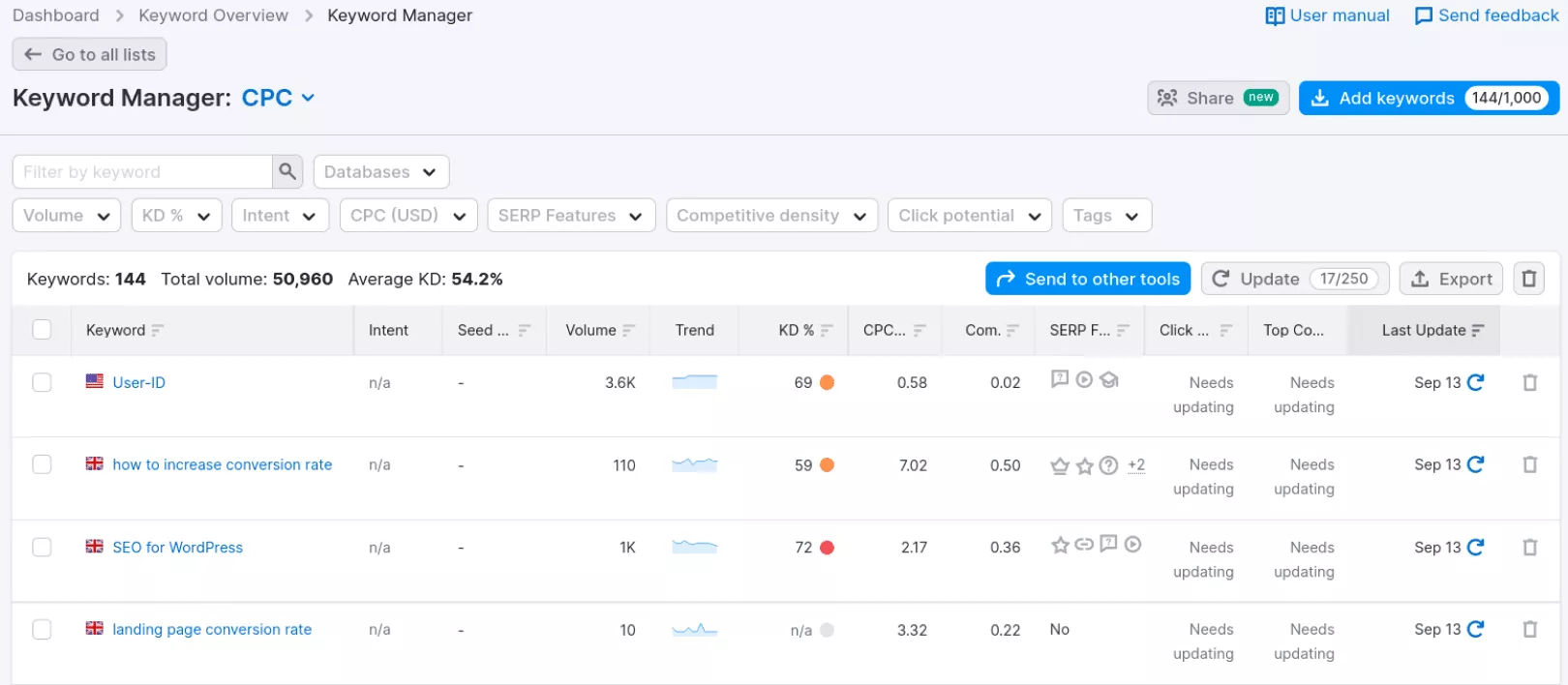
Task: Delete the how to increase conversion rate row
Action: (1529, 464)
